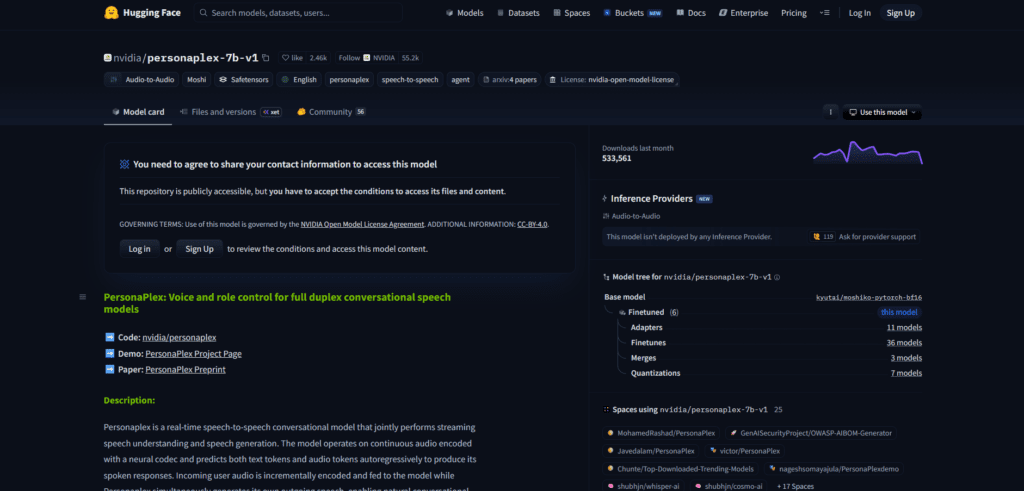Copy the model name with the copy icon
The image size is (1024, 491).
pyautogui.click(x=266, y=57)
